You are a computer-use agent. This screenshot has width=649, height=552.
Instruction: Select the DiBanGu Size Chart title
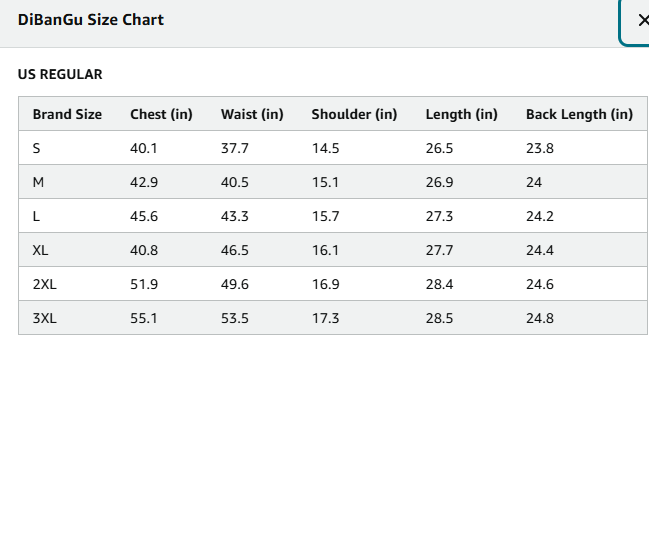pos(91,20)
